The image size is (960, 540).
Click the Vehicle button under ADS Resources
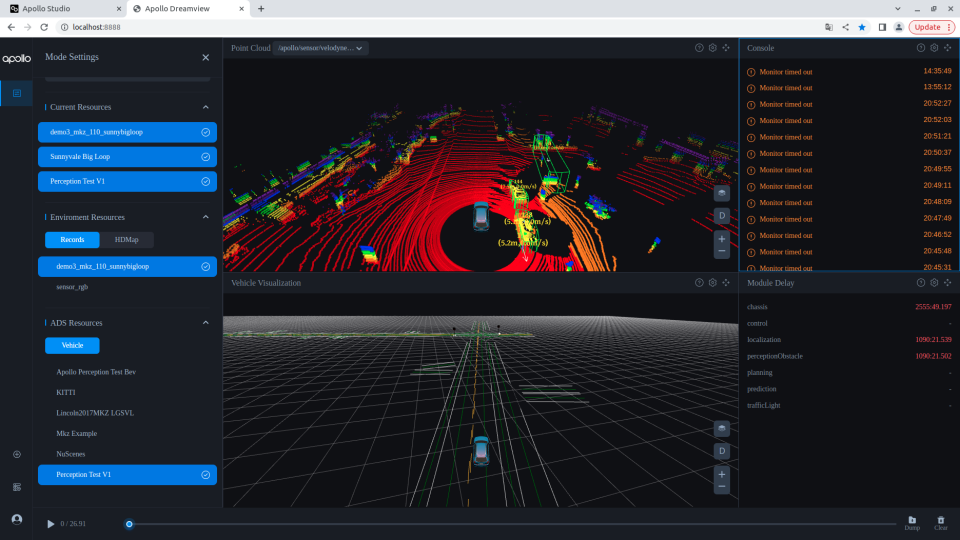[72, 346]
